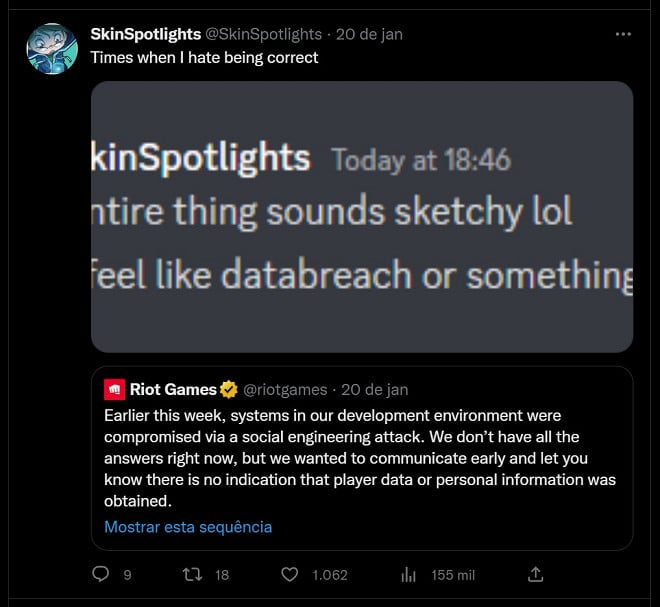660x607 pixels.
Task: Like the tweet with the heart icon
Action: point(289,574)
